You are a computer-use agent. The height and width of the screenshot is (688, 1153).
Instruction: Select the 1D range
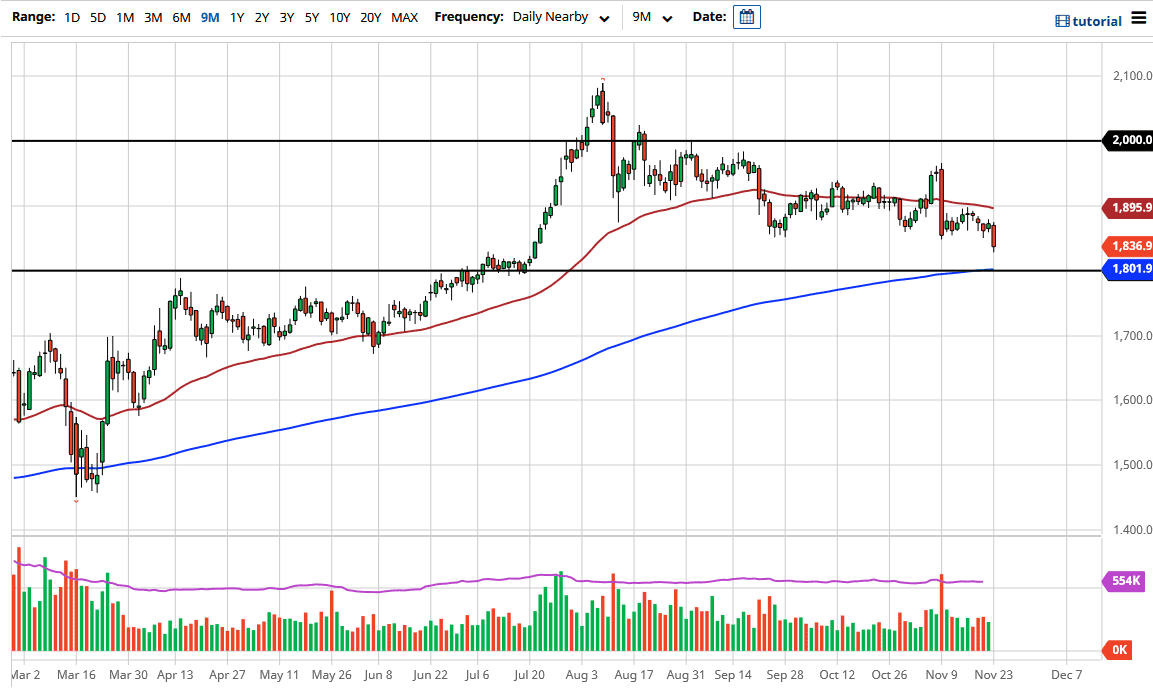(72, 17)
